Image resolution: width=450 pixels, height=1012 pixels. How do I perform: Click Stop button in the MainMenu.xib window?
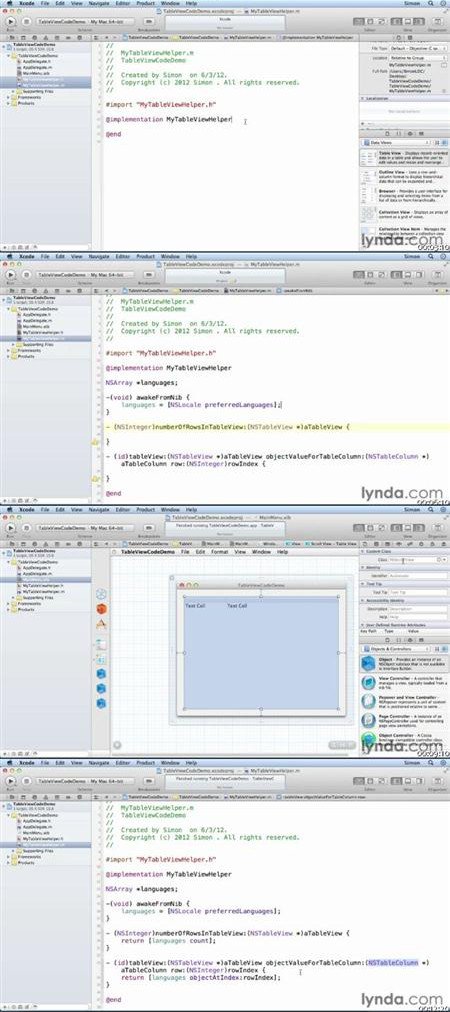point(26,527)
